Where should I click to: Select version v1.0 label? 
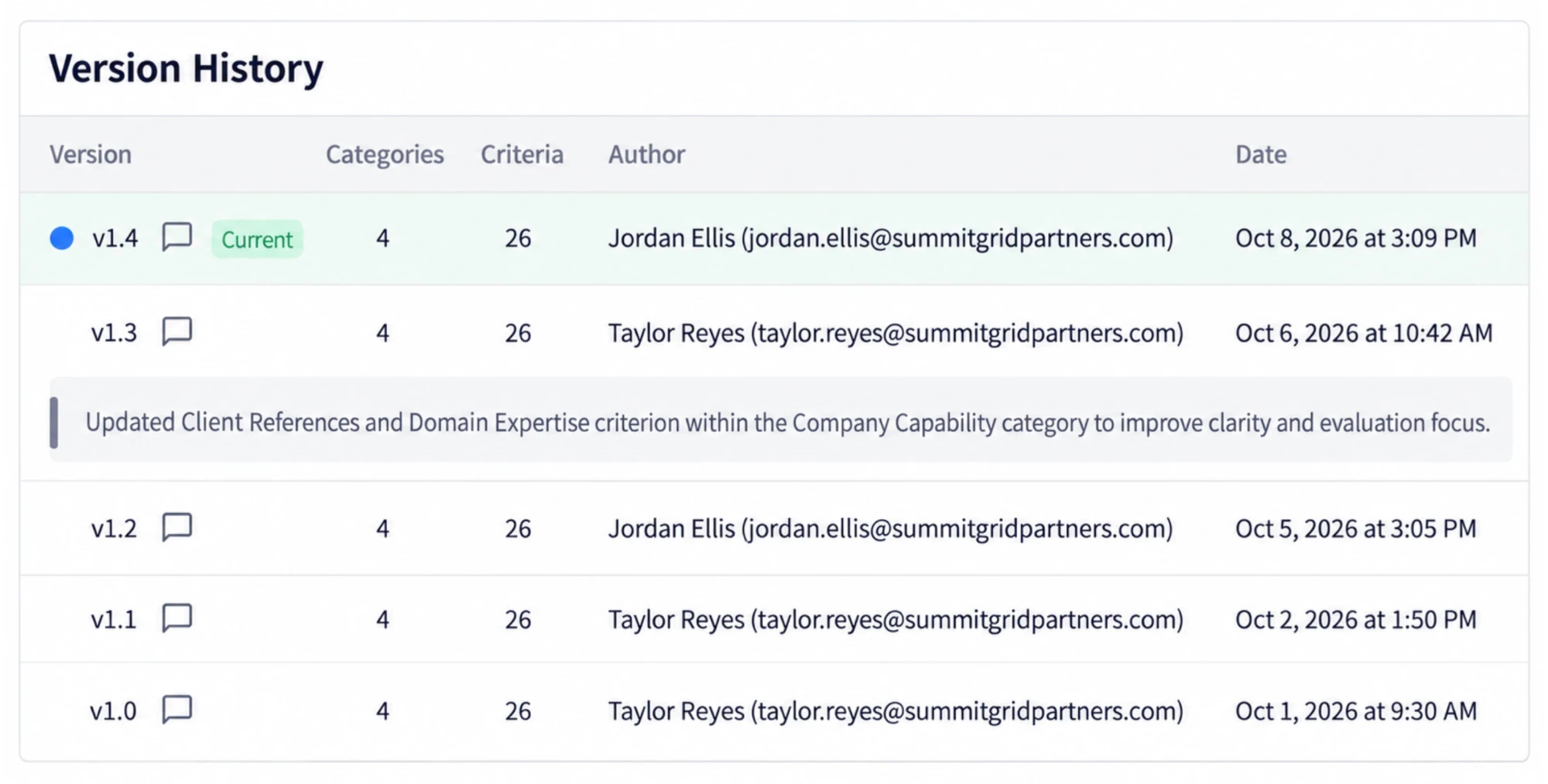113,710
